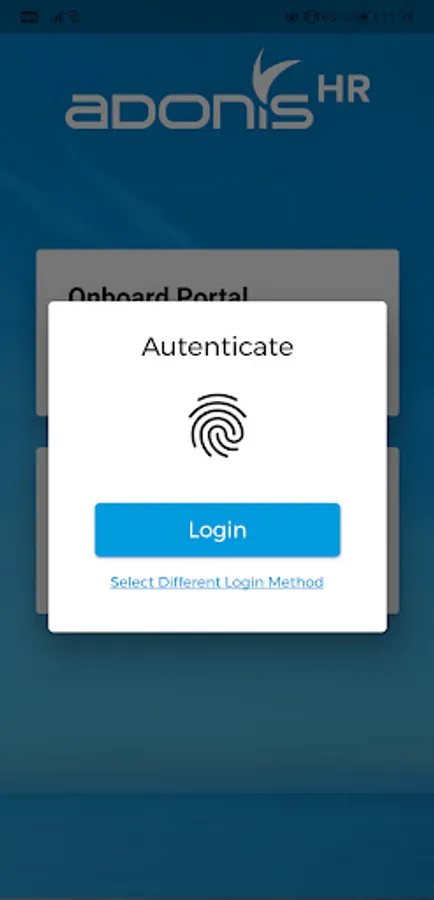Click the Adonis HR logo

pos(217,90)
